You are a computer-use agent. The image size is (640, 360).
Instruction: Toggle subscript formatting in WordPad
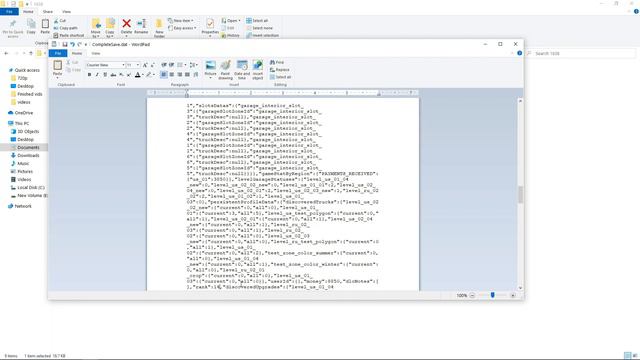[x=121, y=75]
